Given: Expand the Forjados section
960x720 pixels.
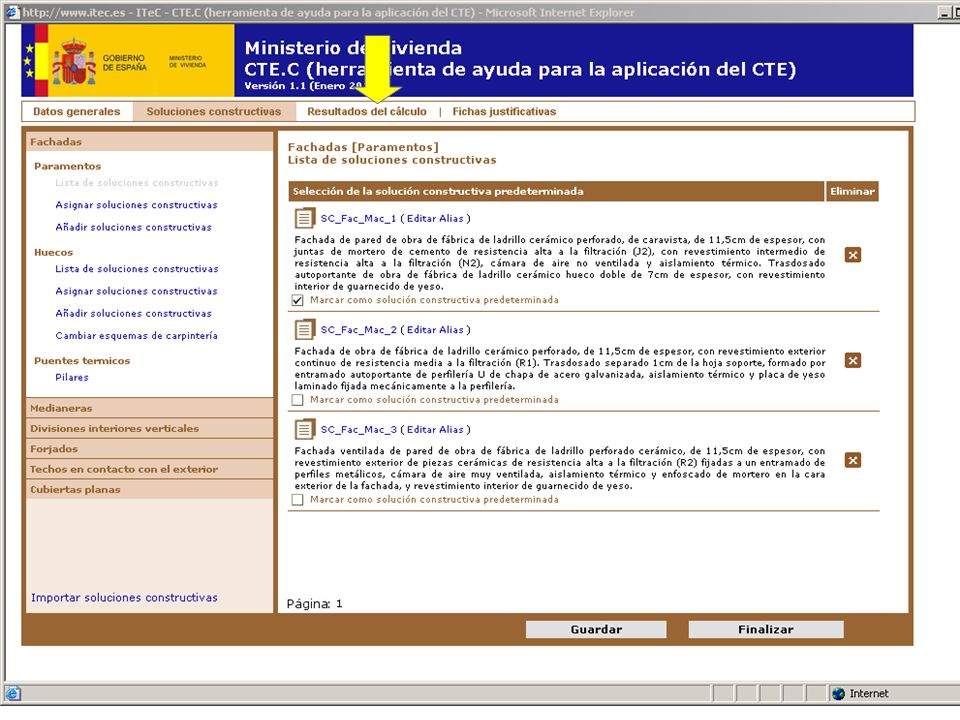Looking at the screenshot, I should click(x=149, y=448).
